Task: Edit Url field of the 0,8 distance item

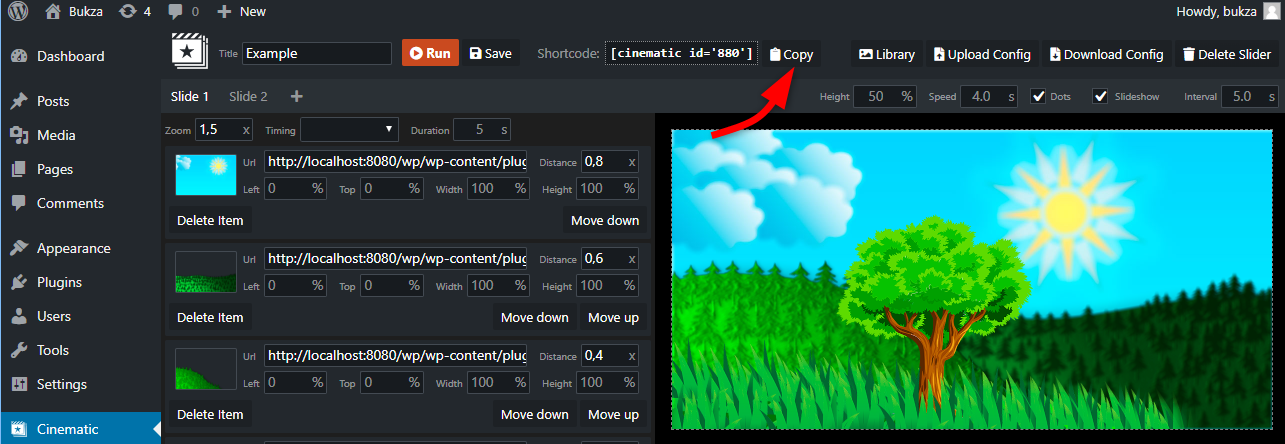Action: pos(395,161)
